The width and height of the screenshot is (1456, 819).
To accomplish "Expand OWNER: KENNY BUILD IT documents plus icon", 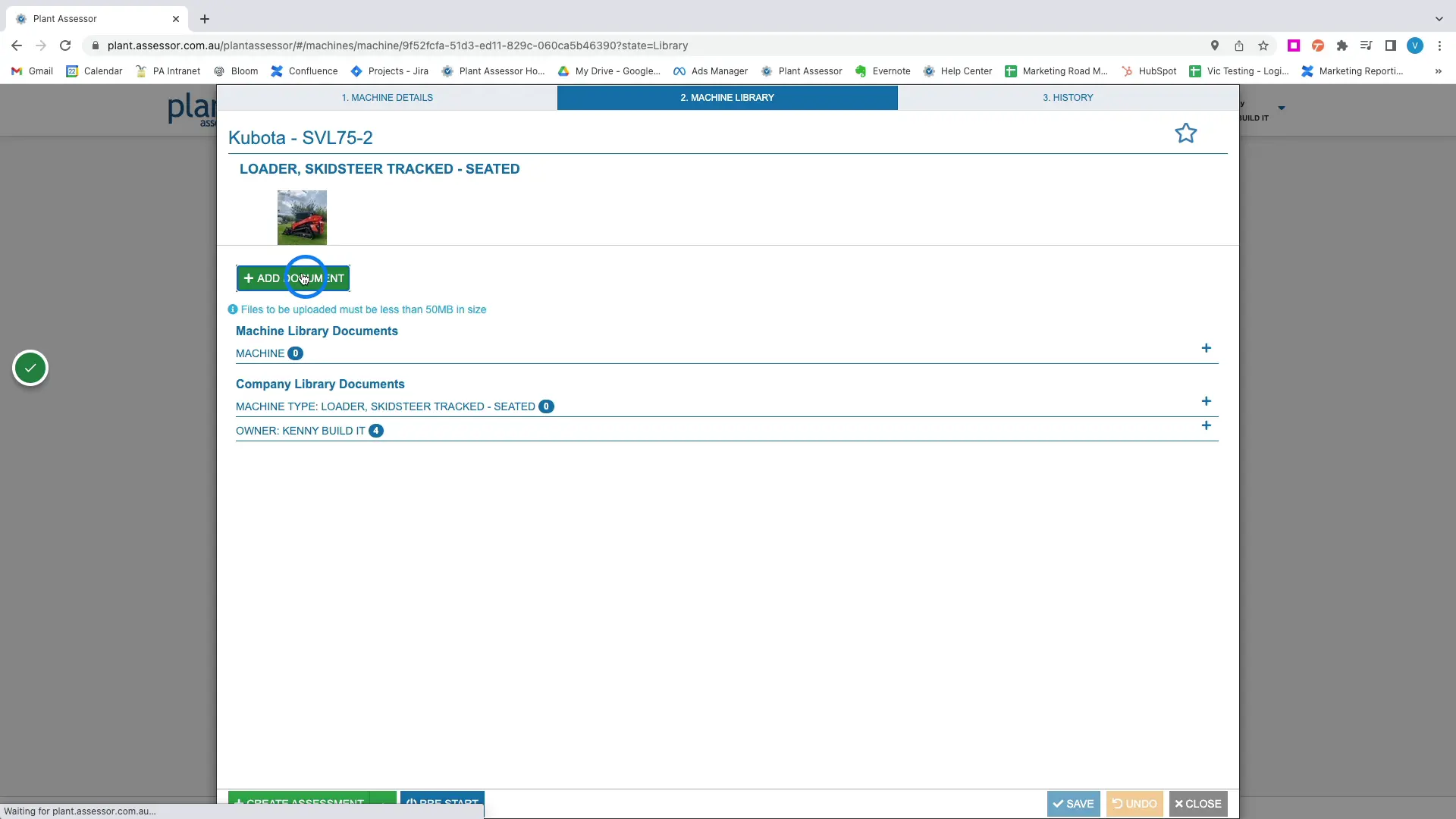I will 1206,425.
